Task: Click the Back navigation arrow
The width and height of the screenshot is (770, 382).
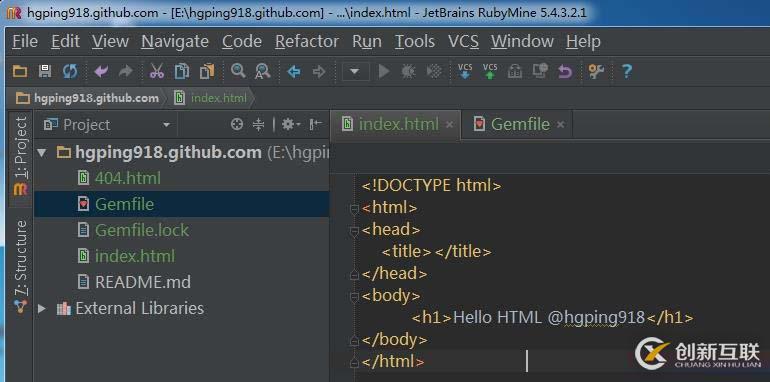Action: click(294, 72)
